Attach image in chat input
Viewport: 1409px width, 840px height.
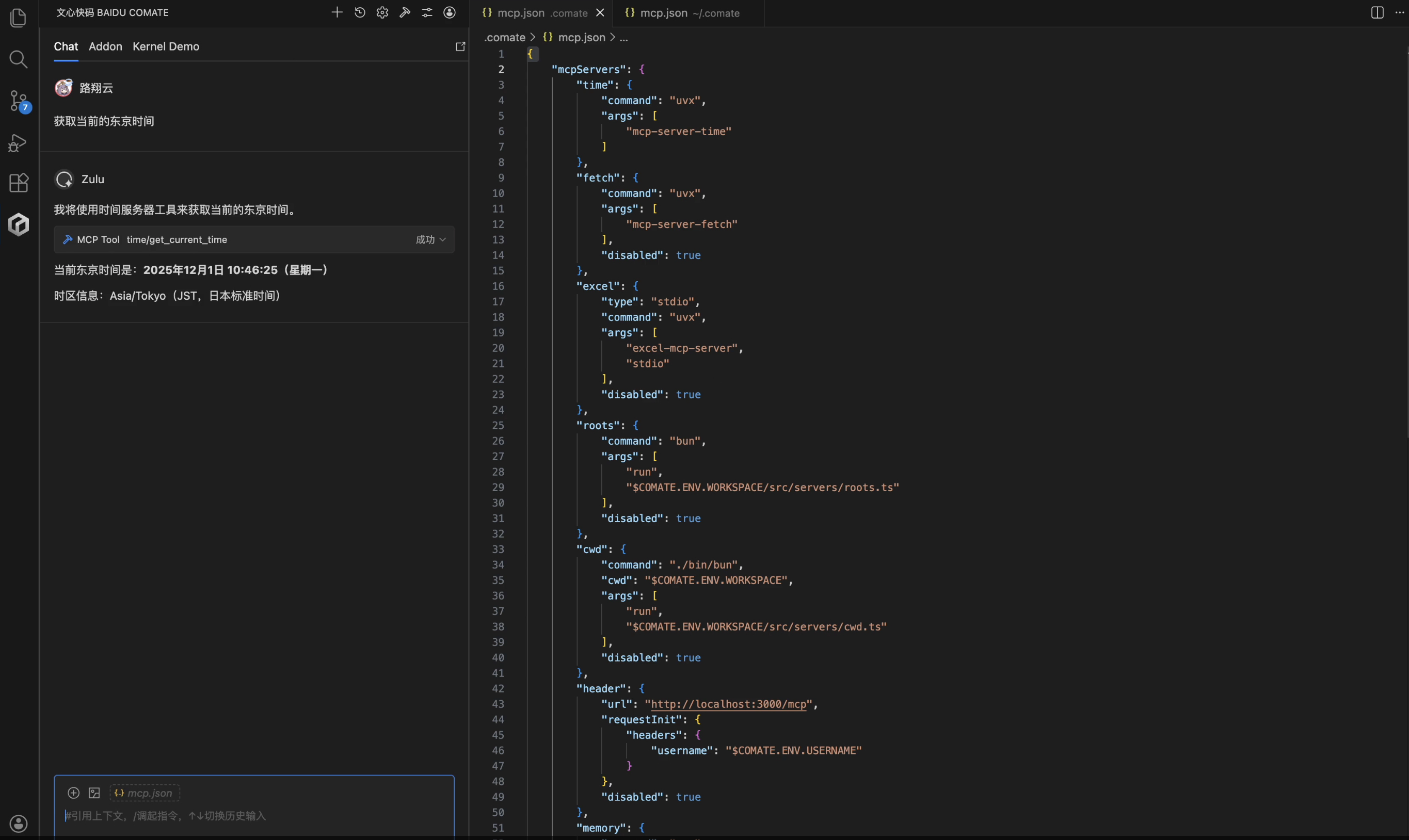coord(94,793)
